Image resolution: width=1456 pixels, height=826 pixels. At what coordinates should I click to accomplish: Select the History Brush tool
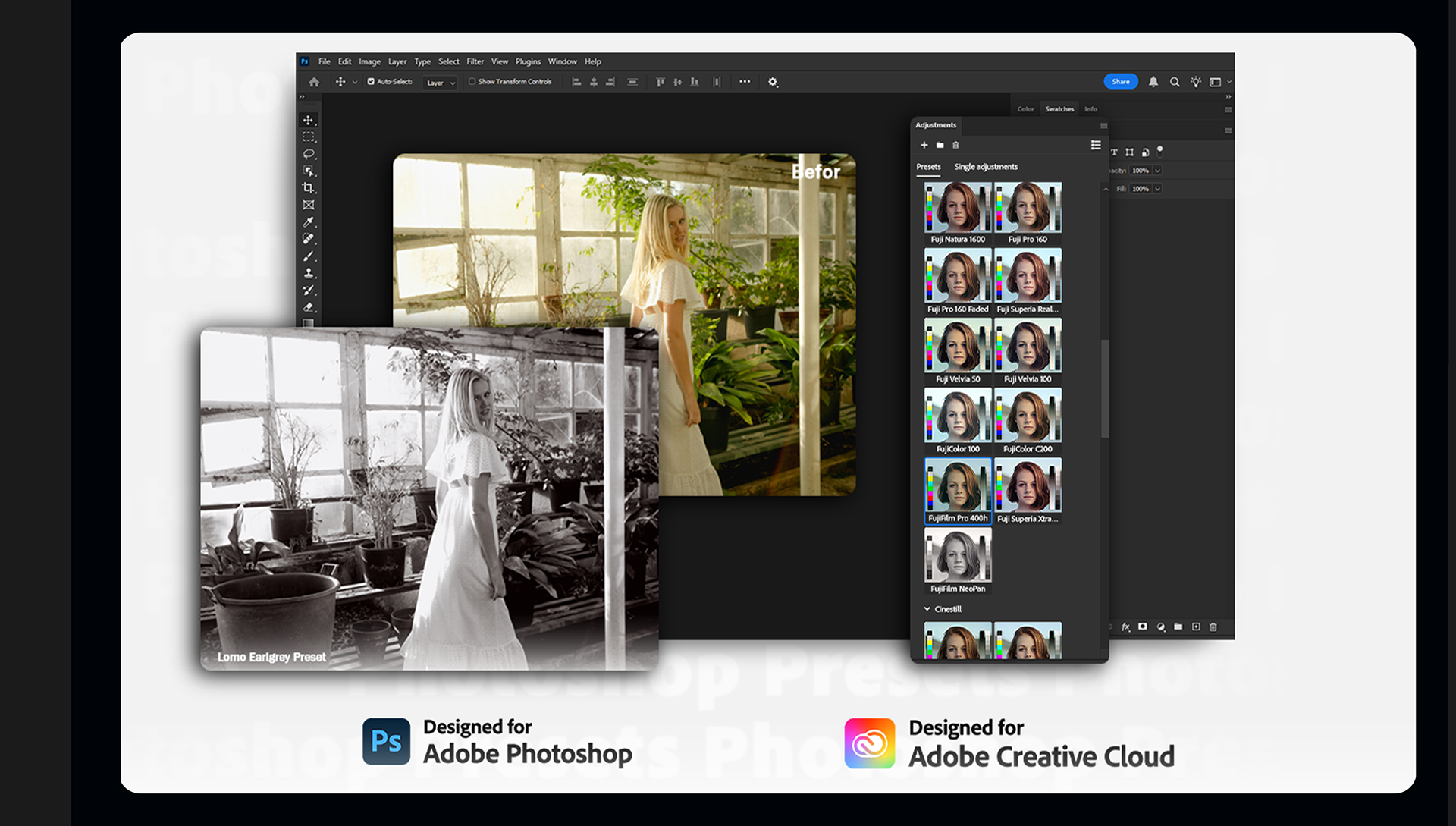308,290
